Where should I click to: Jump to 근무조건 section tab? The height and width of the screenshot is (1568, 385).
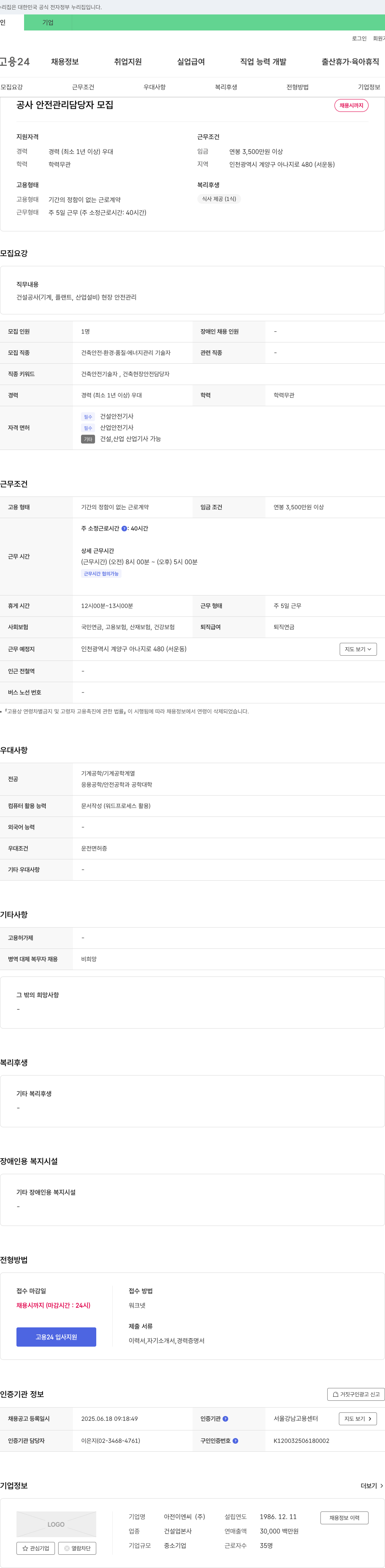(x=83, y=87)
